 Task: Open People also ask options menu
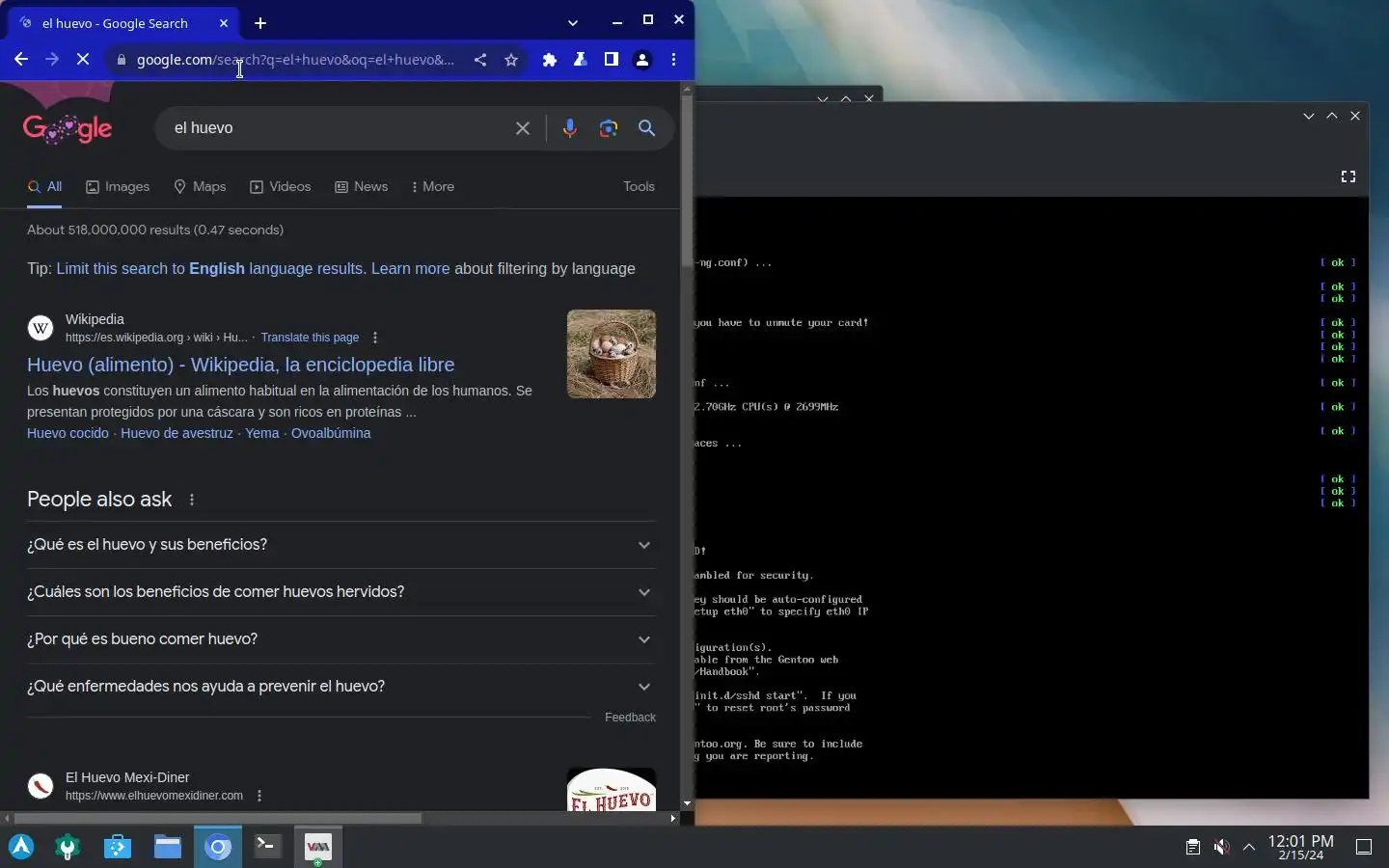[192, 500]
